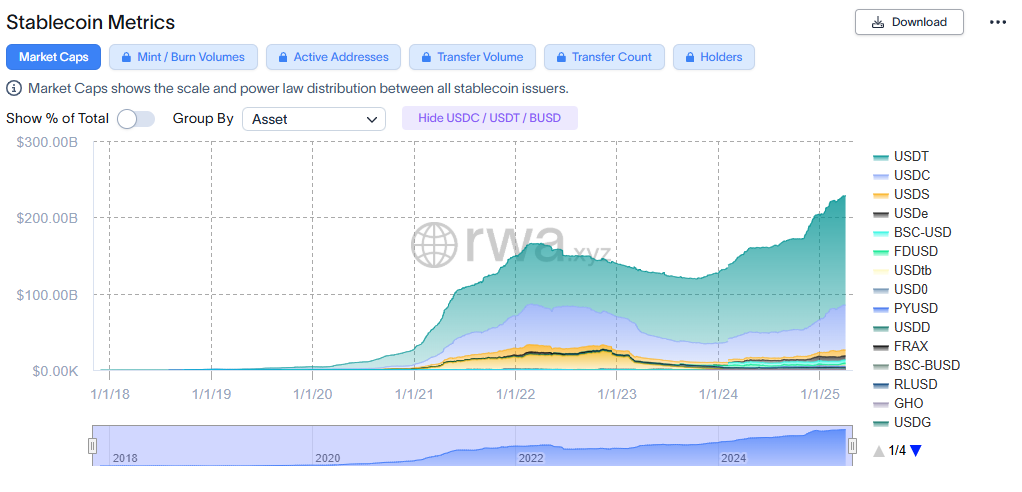This screenshot has width=1022, height=492.
Task: Enable the Show % of Total switch
Action: point(136,119)
